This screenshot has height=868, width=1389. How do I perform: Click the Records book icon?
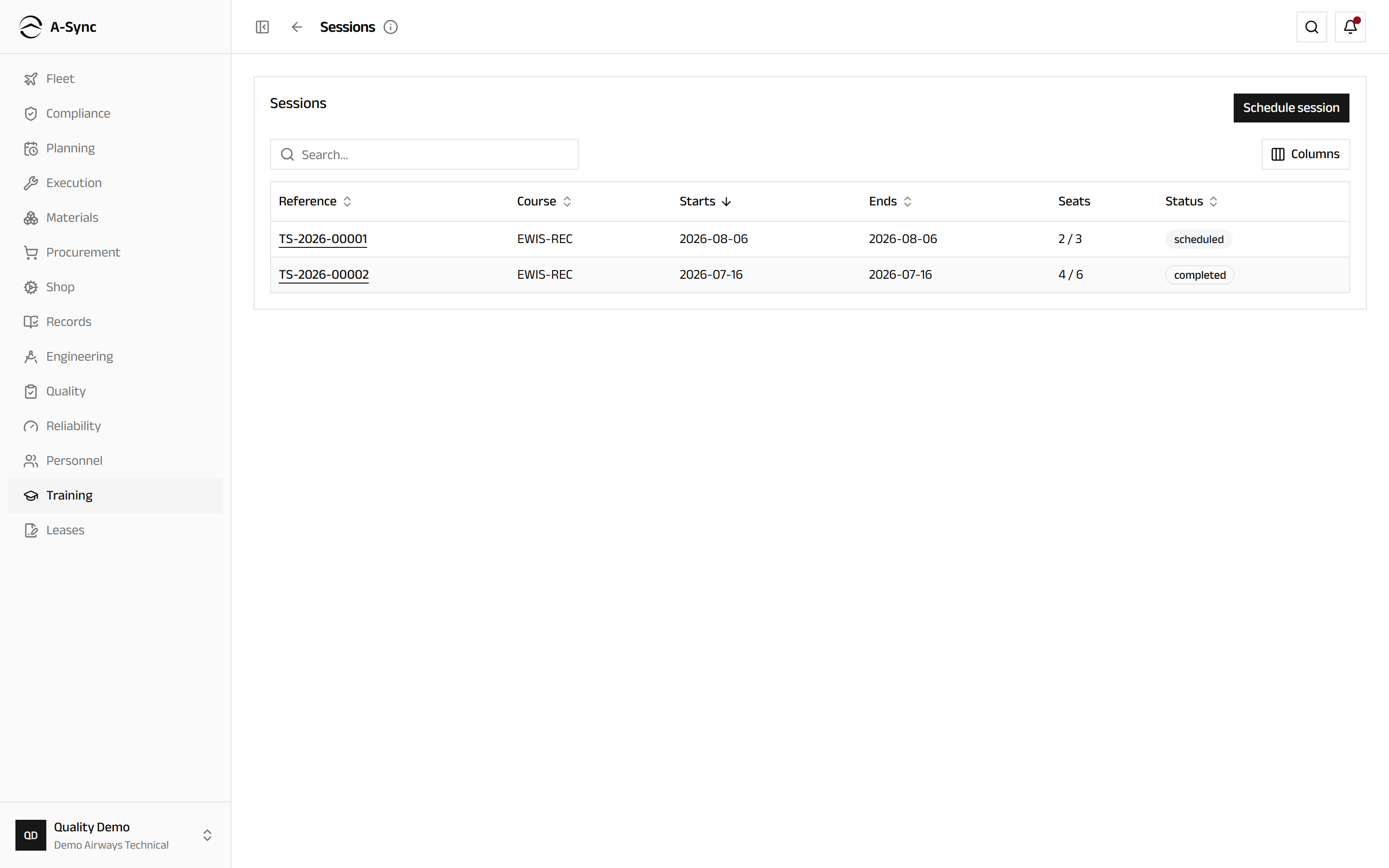click(31, 322)
